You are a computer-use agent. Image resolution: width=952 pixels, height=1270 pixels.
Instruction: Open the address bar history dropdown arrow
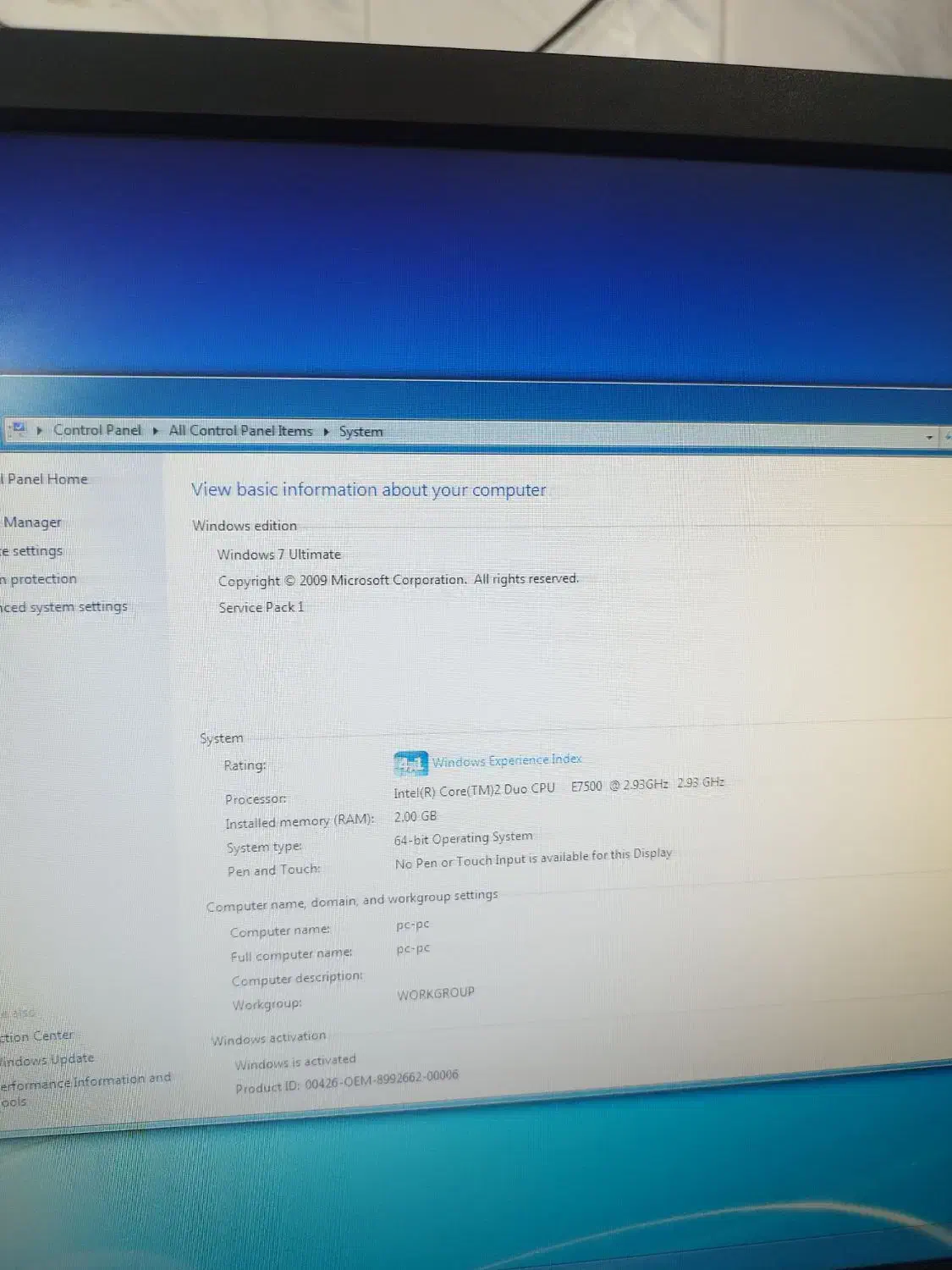coord(929,437)
